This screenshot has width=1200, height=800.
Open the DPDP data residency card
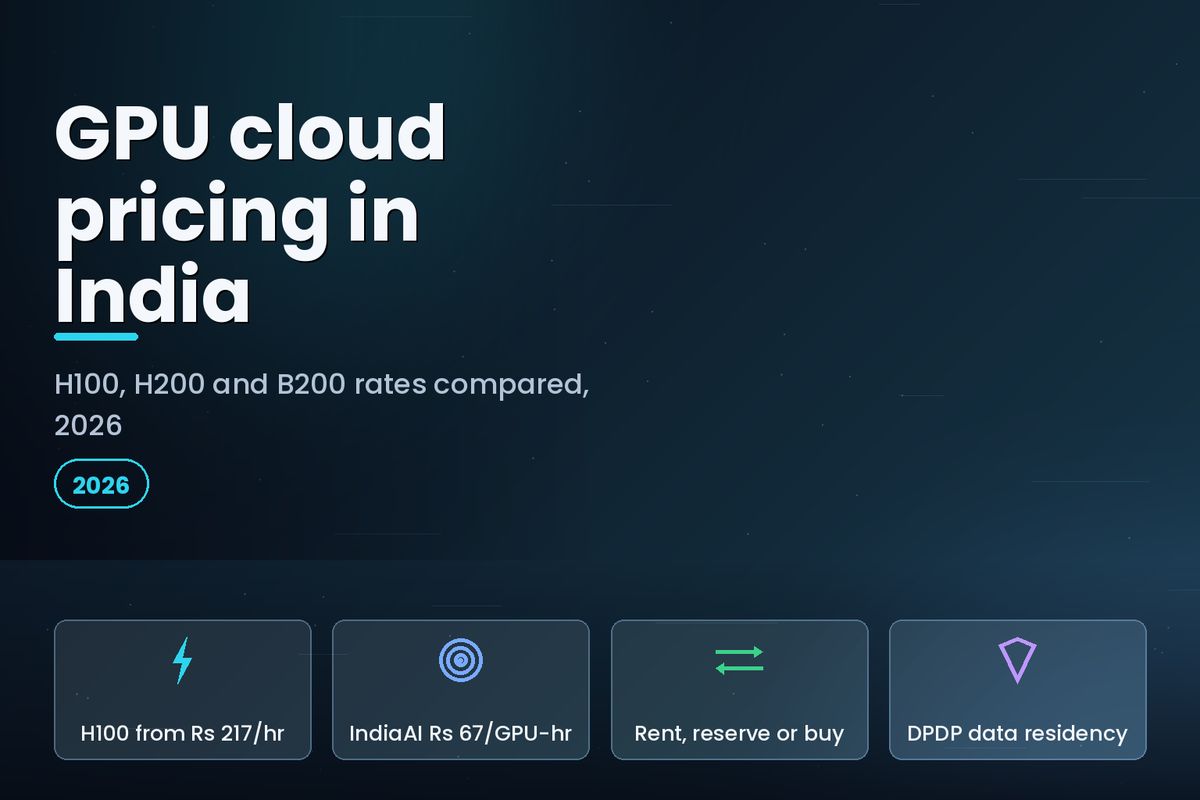click(1017, 690)
